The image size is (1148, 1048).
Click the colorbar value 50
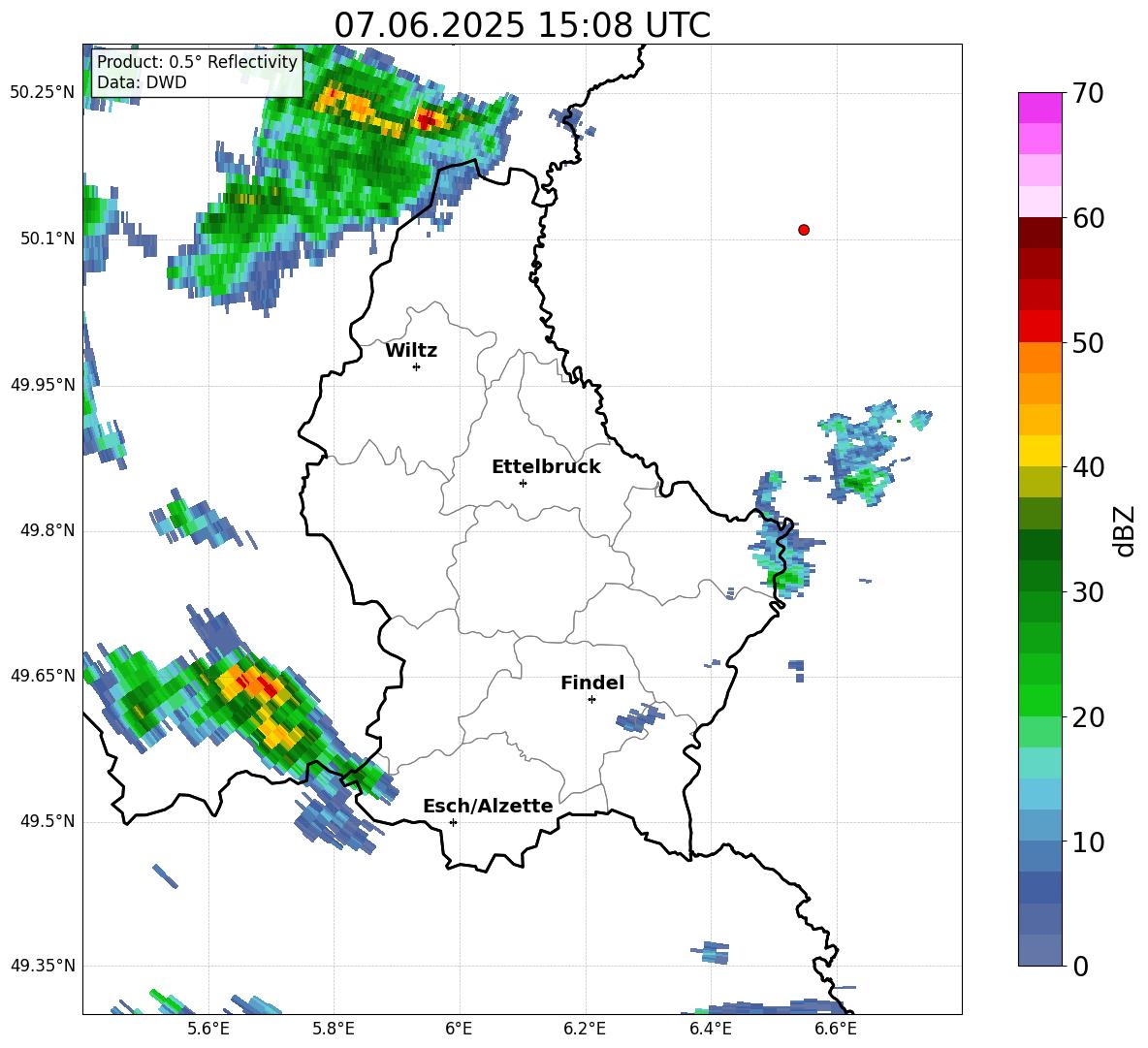click(1088, 343)
